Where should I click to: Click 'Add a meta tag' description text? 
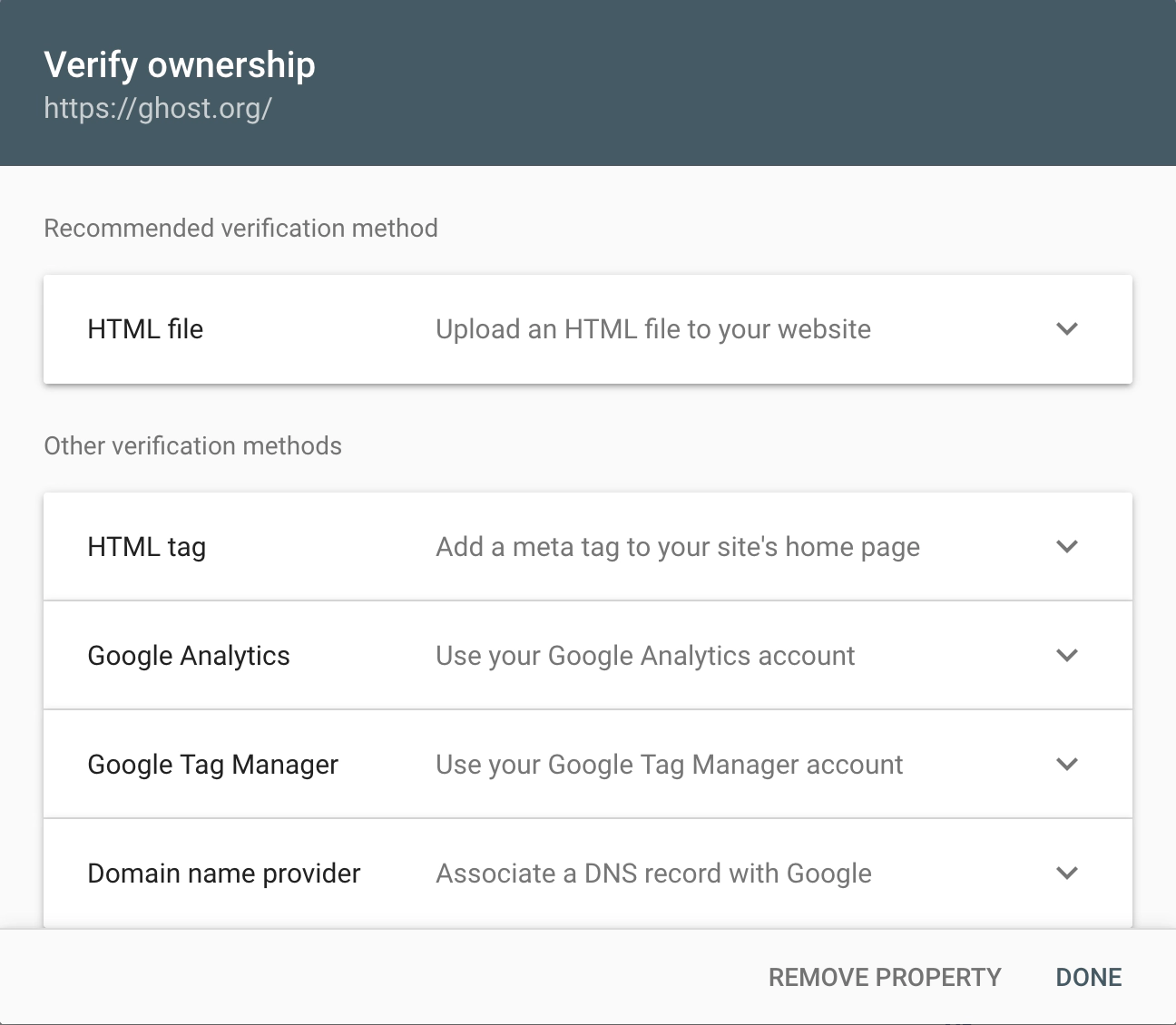[677, 547]
